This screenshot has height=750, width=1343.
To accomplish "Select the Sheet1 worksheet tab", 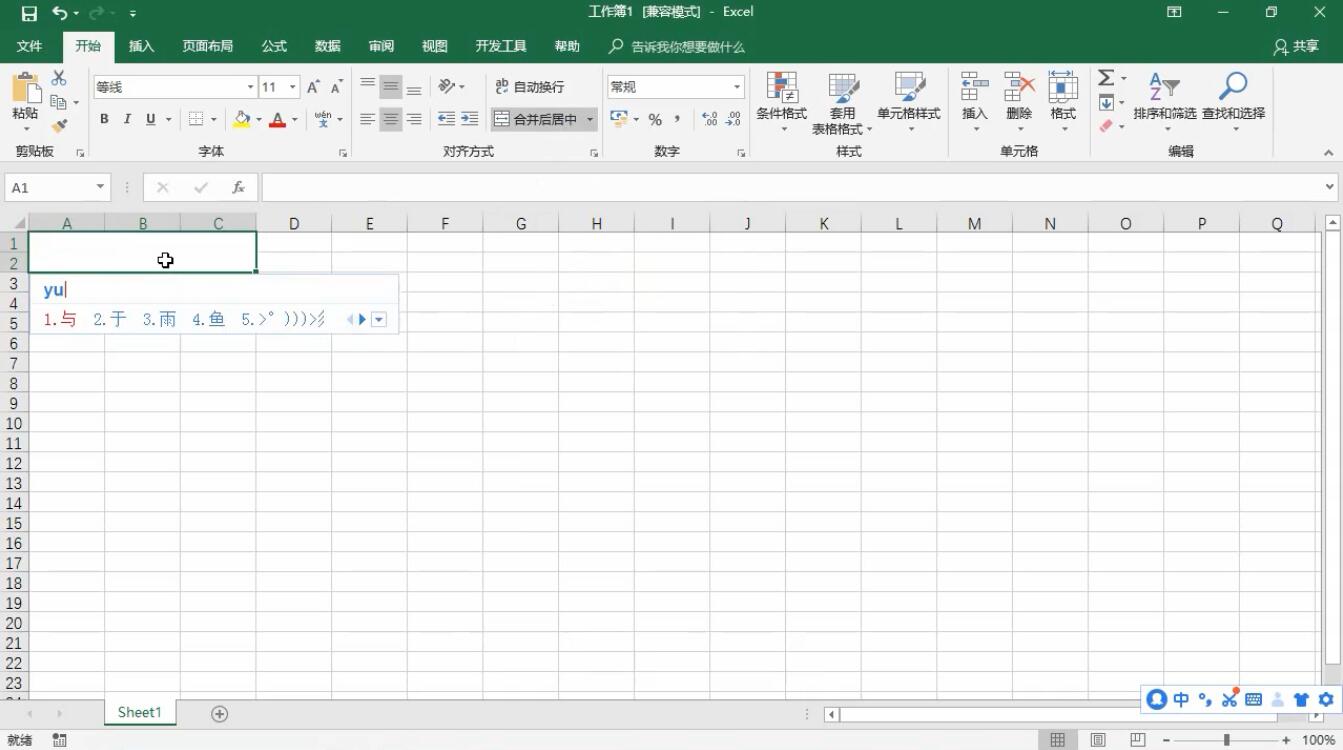I will tap(139, 712).
